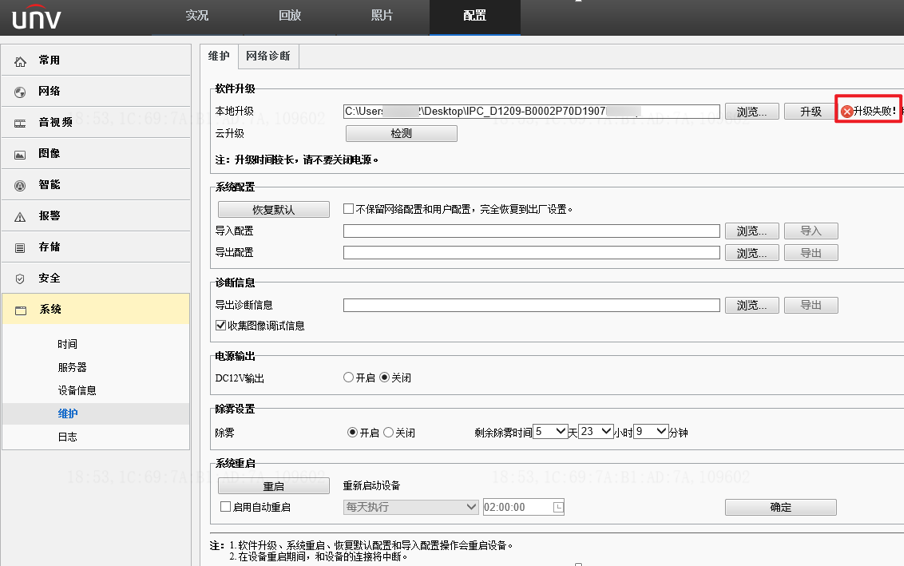904x566 pixels.
Task: Click the picture icon beside 图像
Action: pyautogui.click(x=20, y=154)
